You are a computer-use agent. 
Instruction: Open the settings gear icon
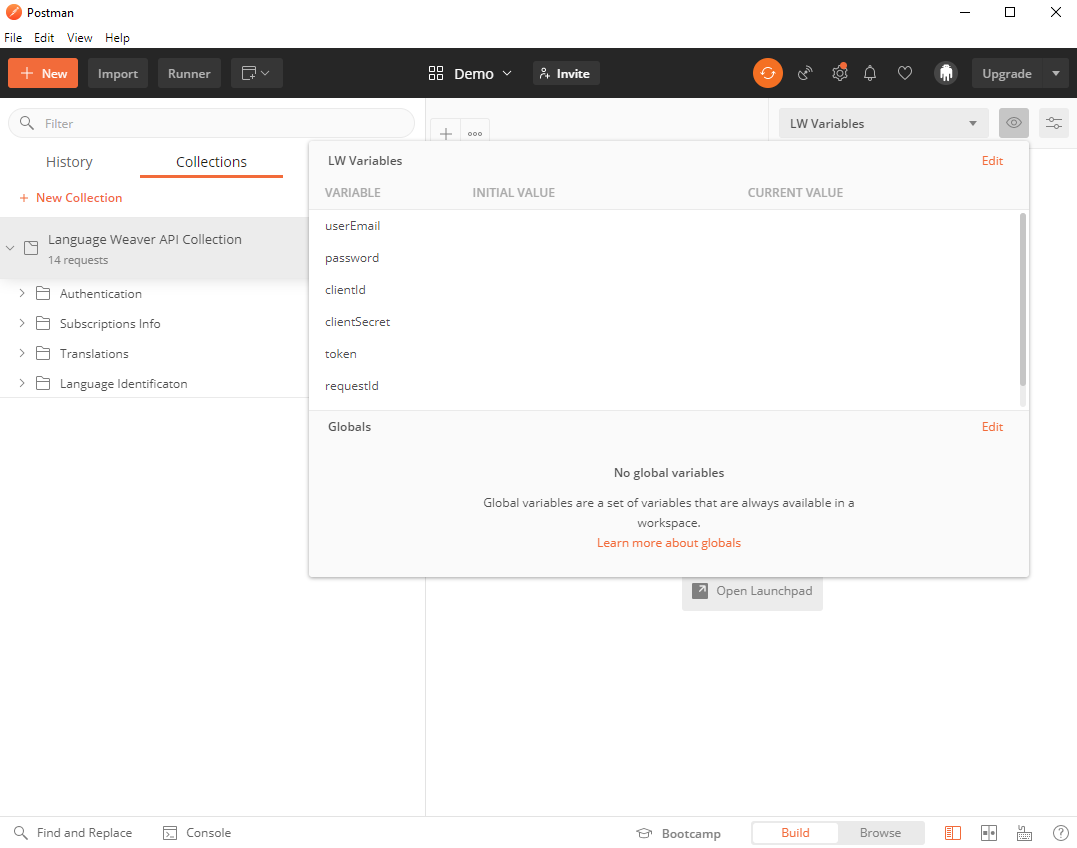click(839, 73)
